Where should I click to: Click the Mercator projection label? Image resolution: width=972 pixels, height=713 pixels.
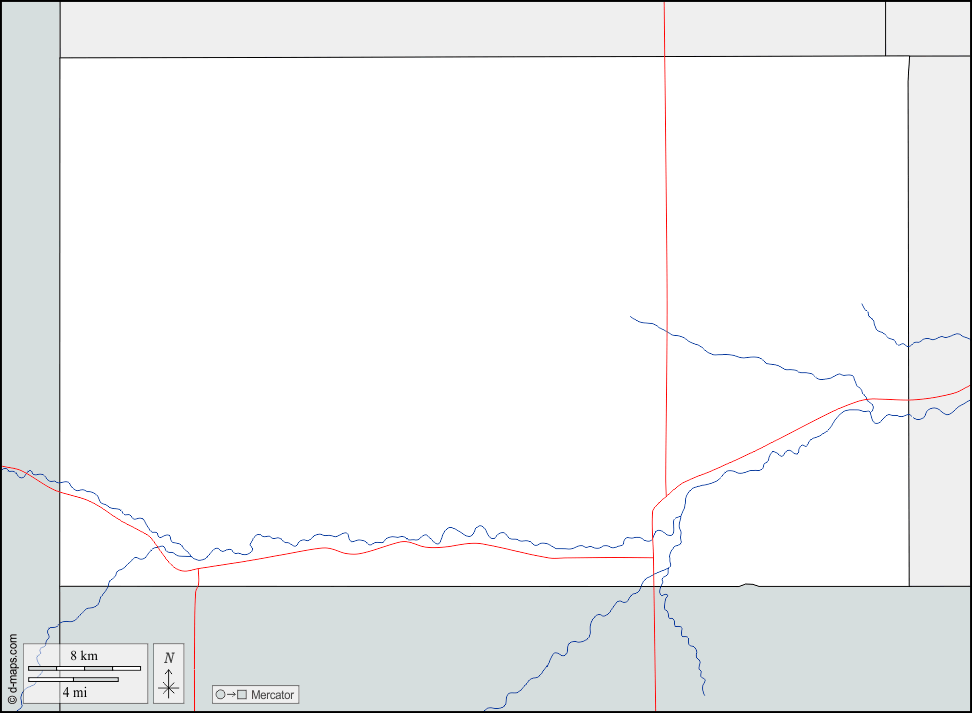click(273, 695)
